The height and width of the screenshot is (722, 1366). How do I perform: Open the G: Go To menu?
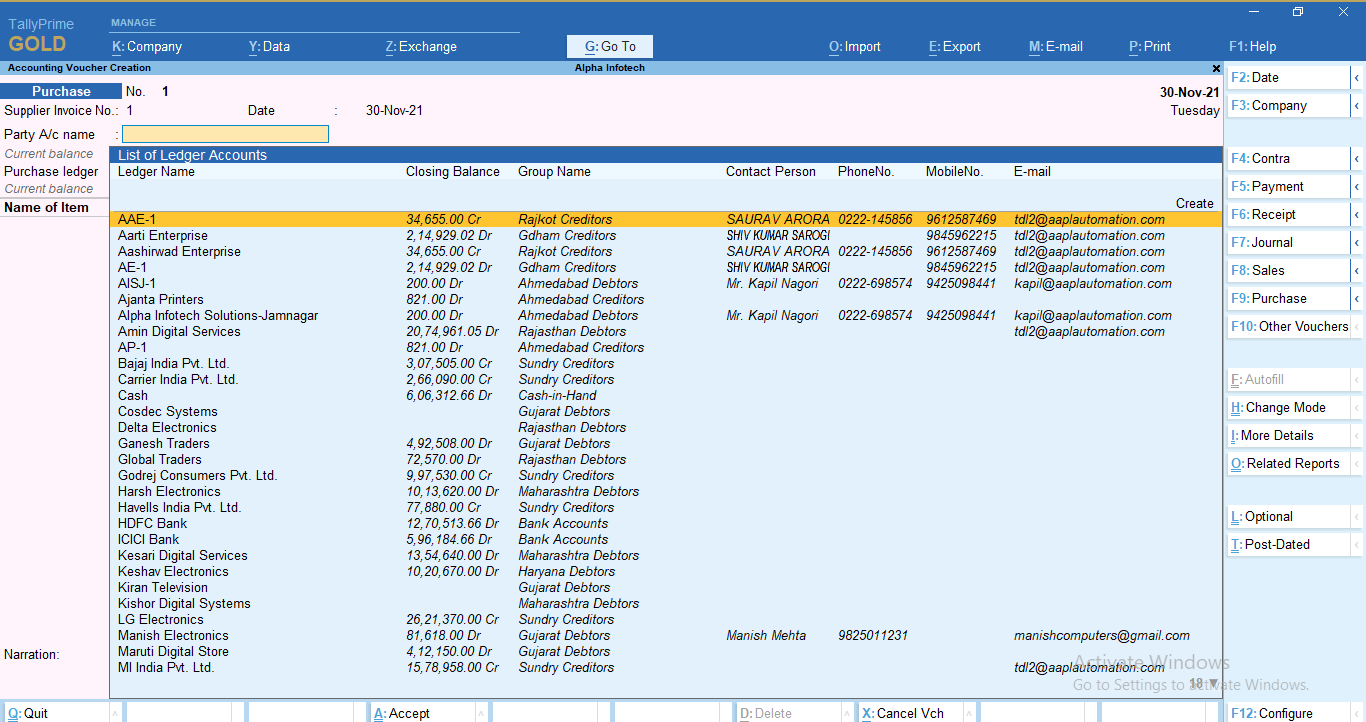pos(609,46)
